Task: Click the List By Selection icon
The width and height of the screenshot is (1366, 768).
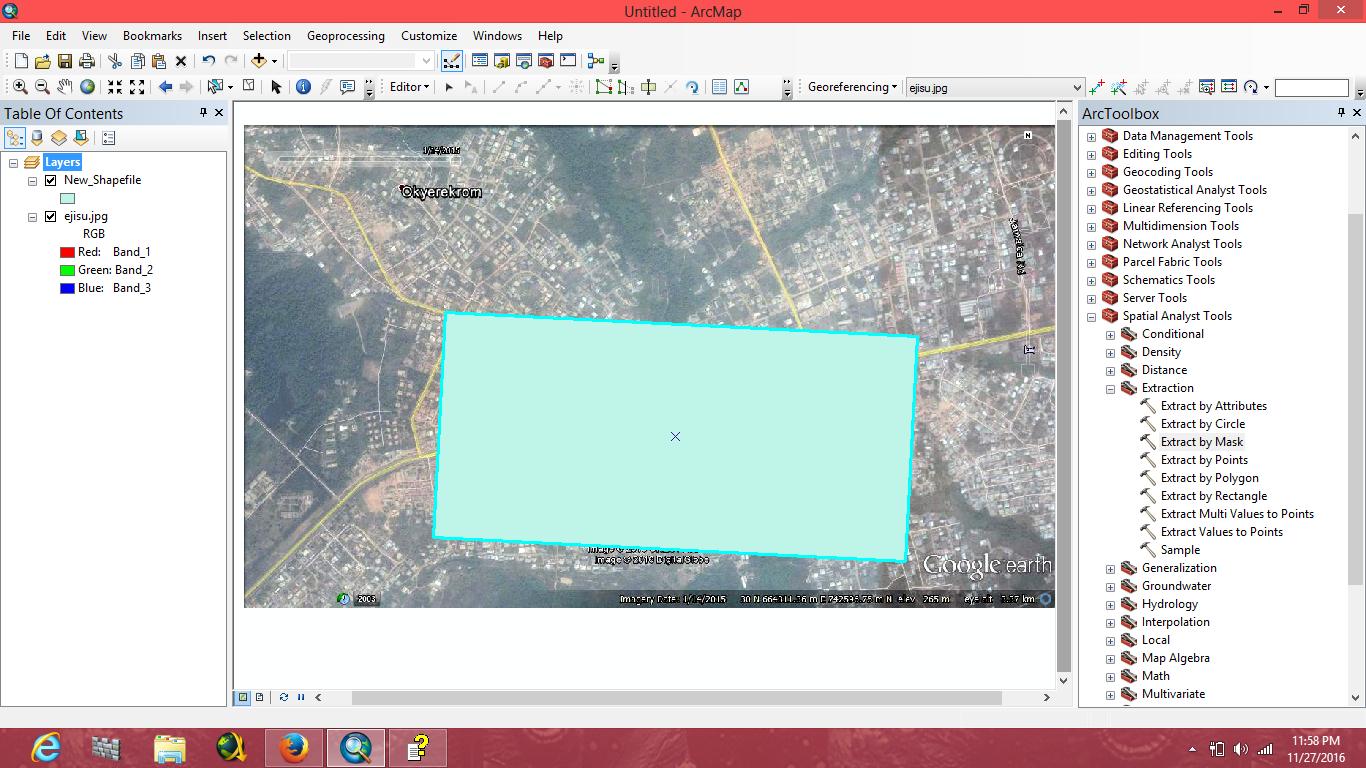Action: (81, 138)
